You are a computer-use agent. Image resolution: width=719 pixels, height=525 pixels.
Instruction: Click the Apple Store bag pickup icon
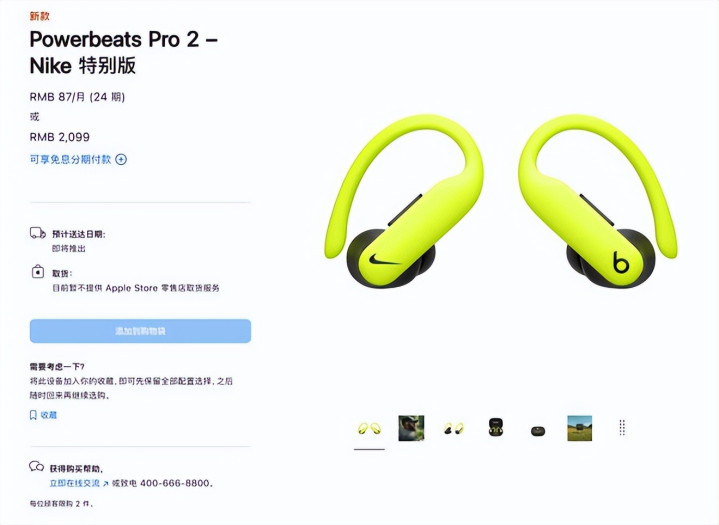pyautogui.click(x=38, y=272)
